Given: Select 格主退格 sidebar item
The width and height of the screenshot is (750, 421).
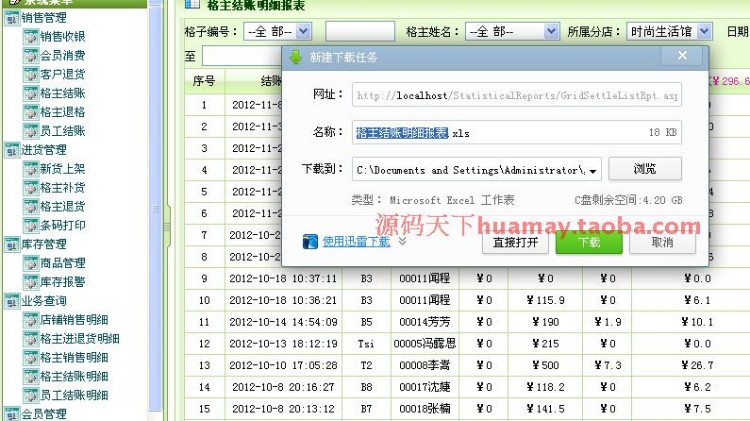Looking at the screenshot, I should click(62, 112).
